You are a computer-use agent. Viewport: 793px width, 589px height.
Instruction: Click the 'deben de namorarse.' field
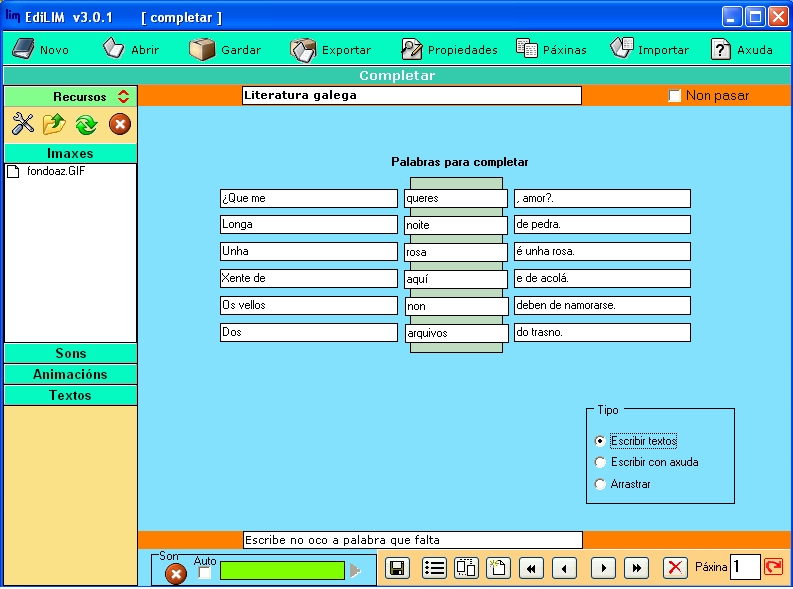602,305
